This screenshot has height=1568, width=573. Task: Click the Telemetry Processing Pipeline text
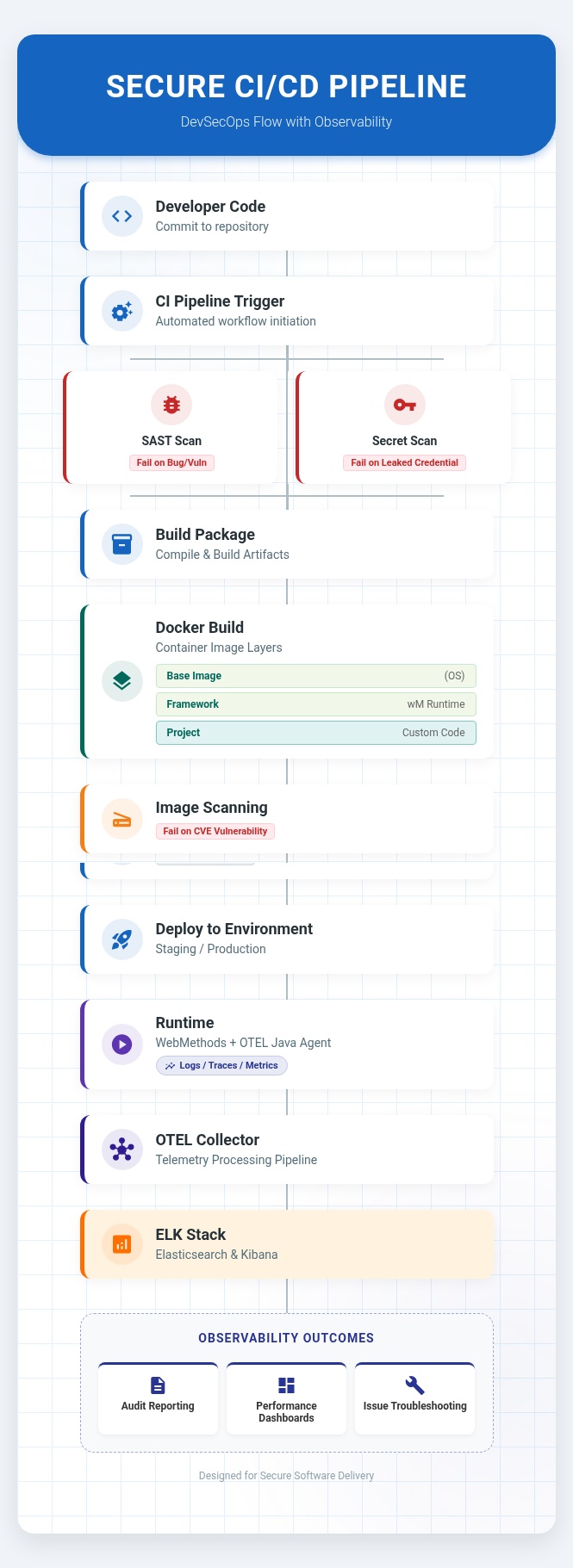236,1160
